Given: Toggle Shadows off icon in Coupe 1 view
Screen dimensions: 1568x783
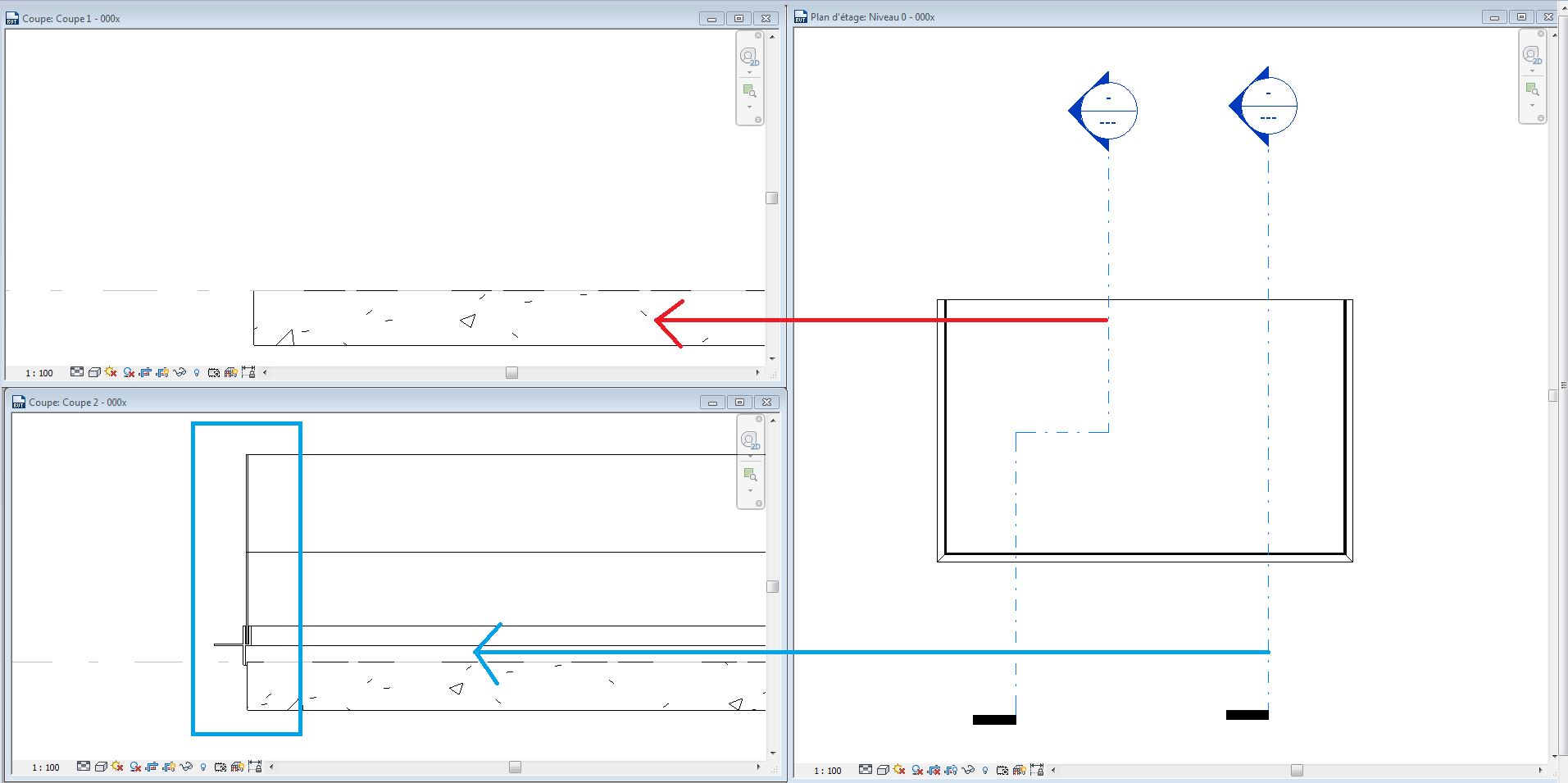Looking at the screenshot, I should pos(129,372).
